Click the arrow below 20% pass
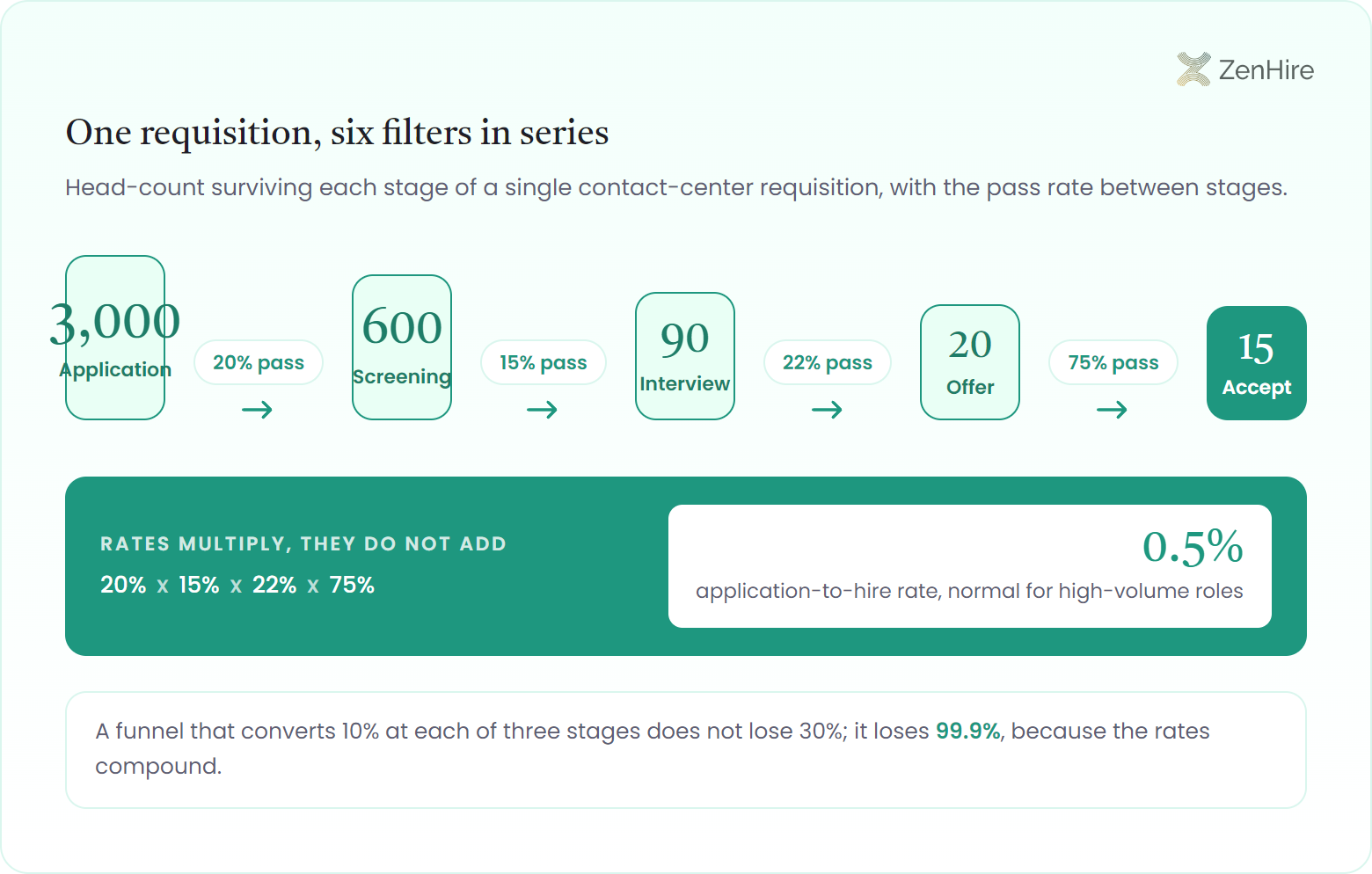Image resolution: width=1372 pixels, height=874 pixels. 258,410
